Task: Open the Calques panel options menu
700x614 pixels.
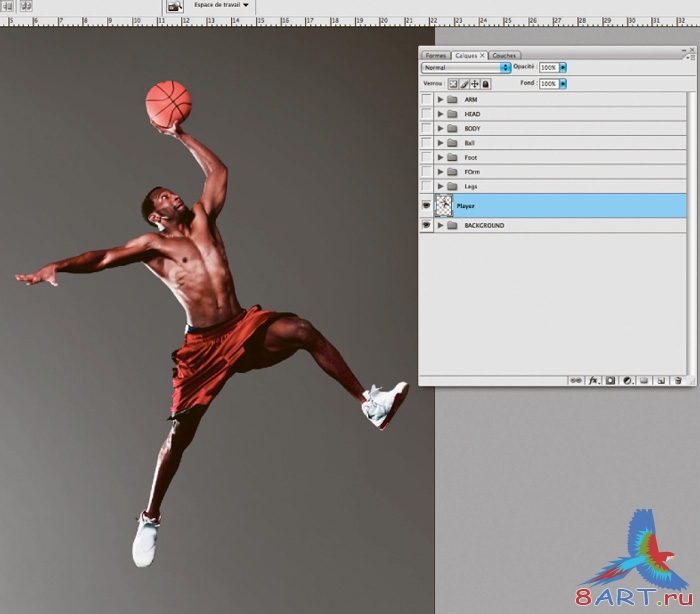Action: click(691, 57)
